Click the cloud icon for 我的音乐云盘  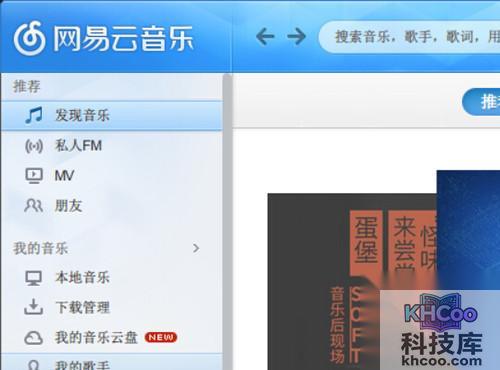(33, 338)
